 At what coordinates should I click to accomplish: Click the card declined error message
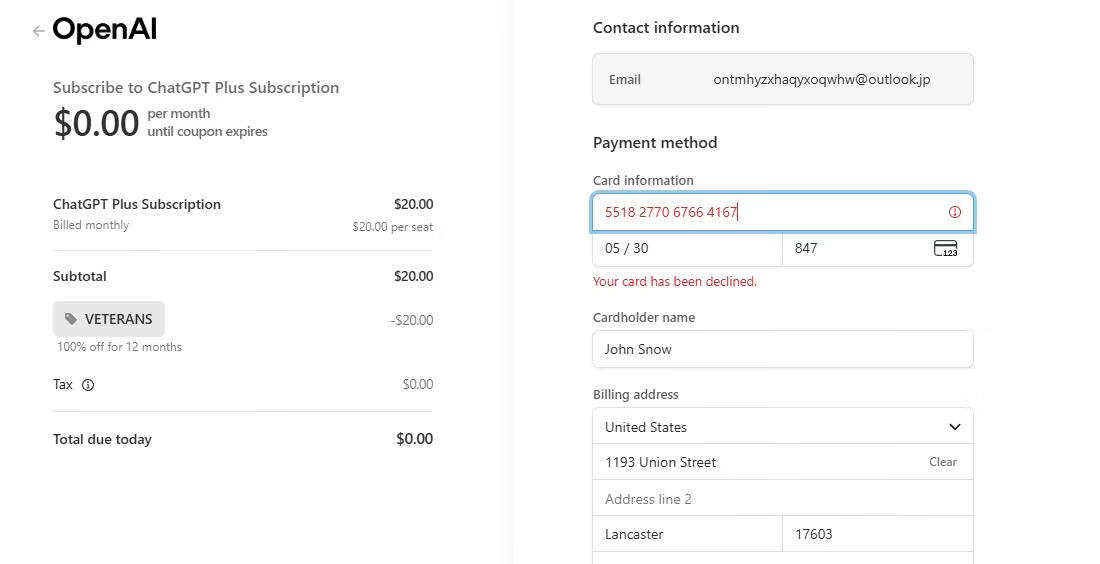675,282
